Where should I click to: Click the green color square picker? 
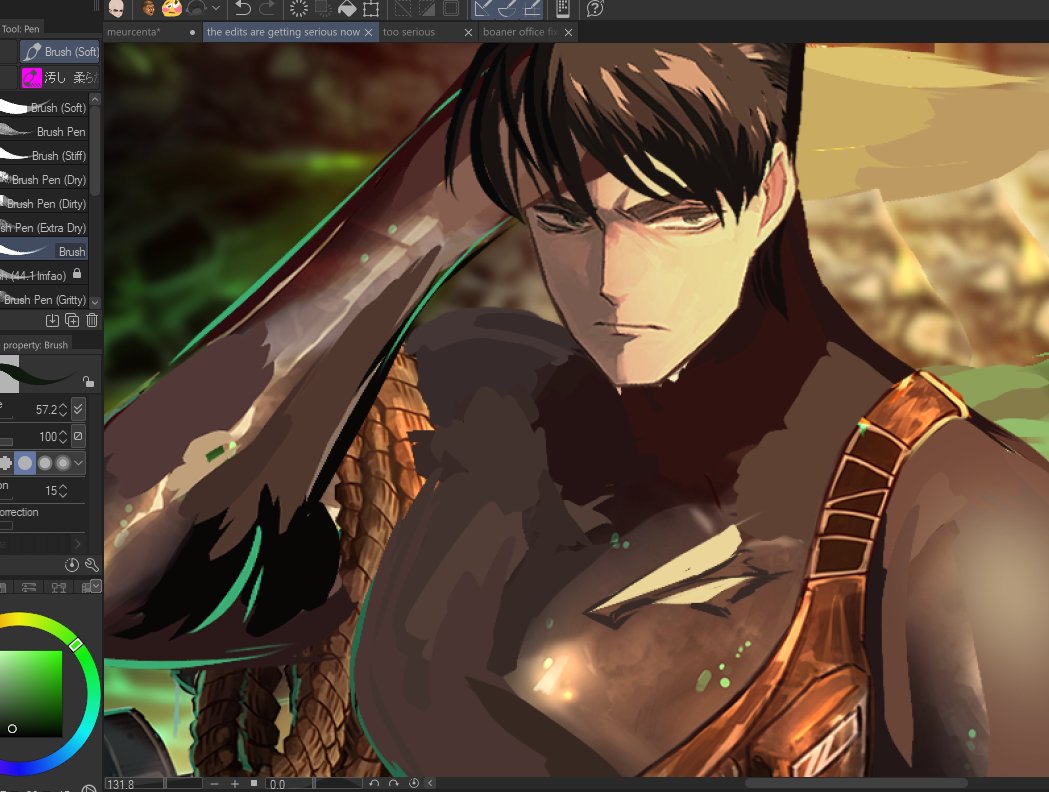(31, 694)
